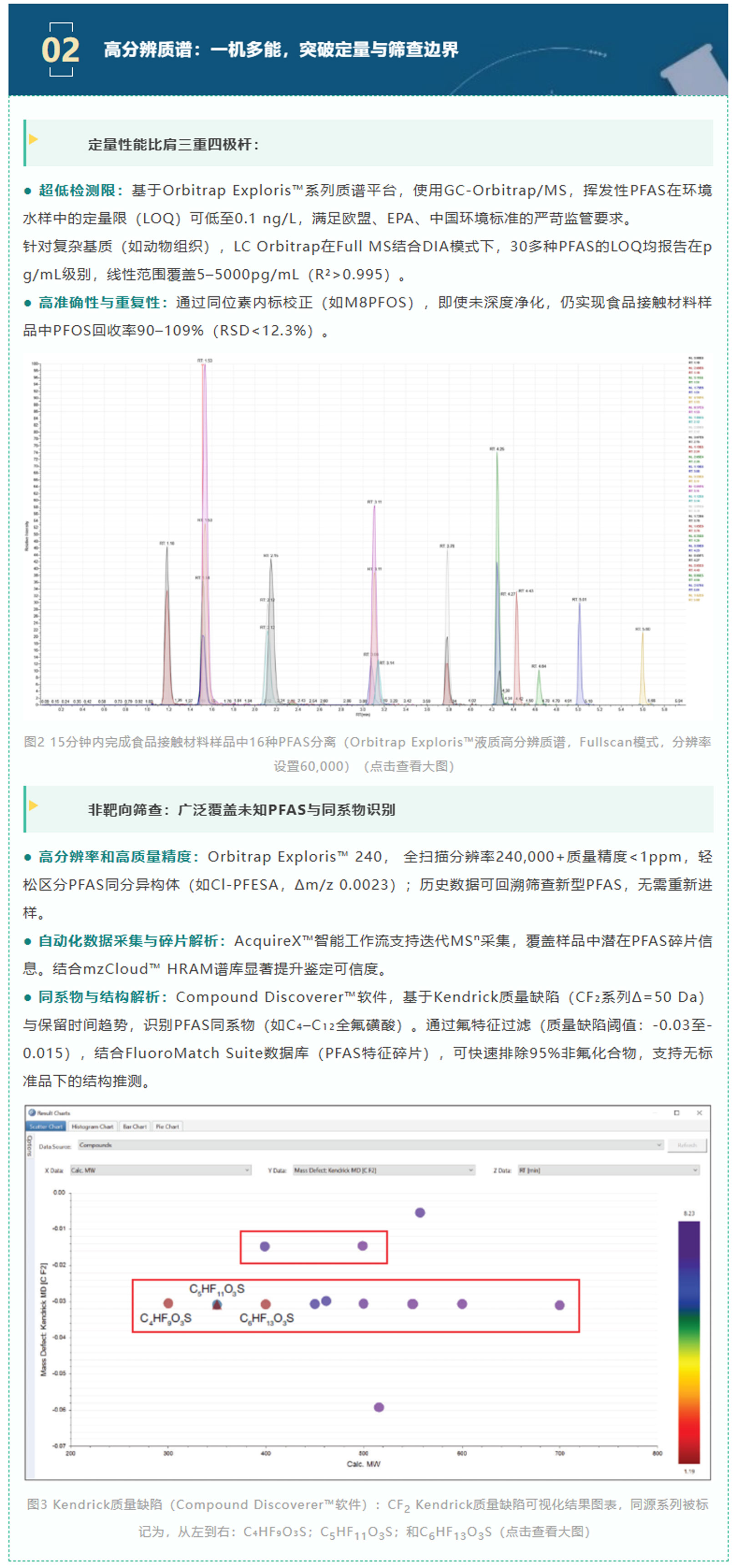
Task: Click the chromatogram trace legend on right
Action: [697, 479]
